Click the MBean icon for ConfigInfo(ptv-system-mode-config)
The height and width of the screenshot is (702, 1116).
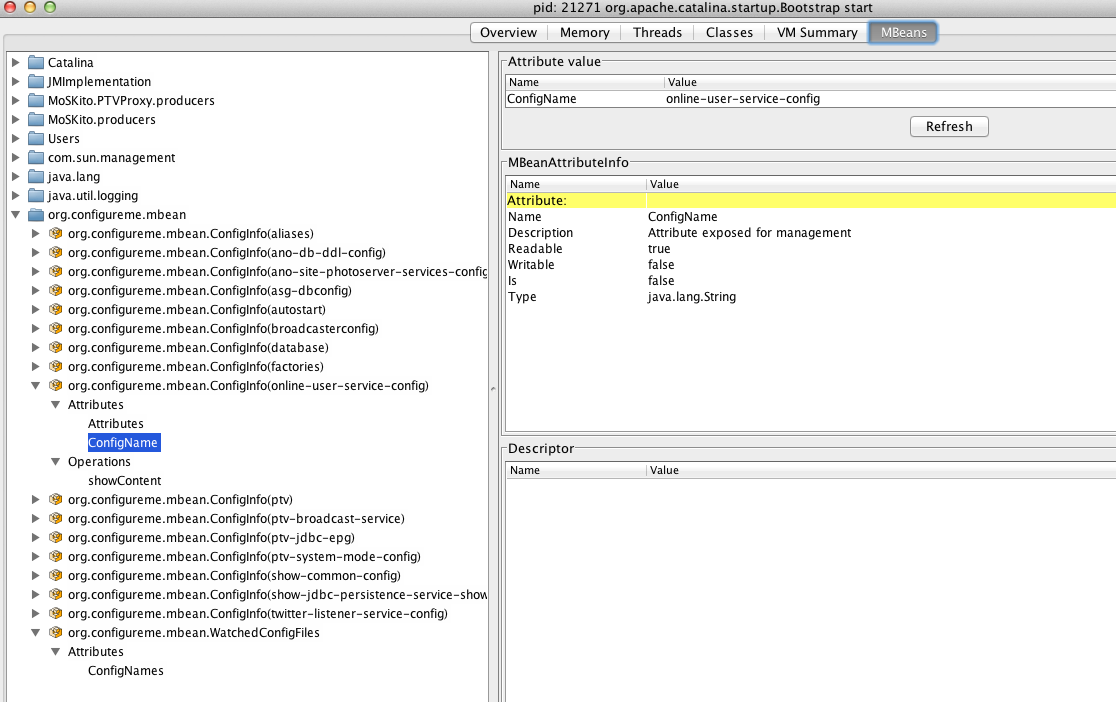56,556
